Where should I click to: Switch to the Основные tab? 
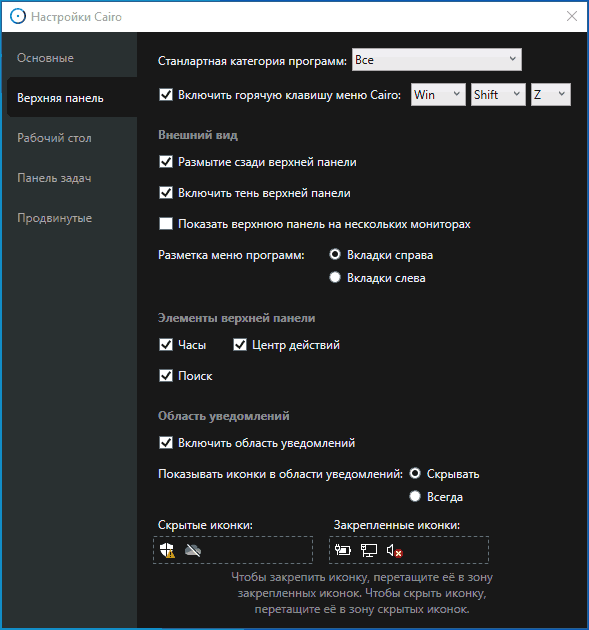(70, 58)
